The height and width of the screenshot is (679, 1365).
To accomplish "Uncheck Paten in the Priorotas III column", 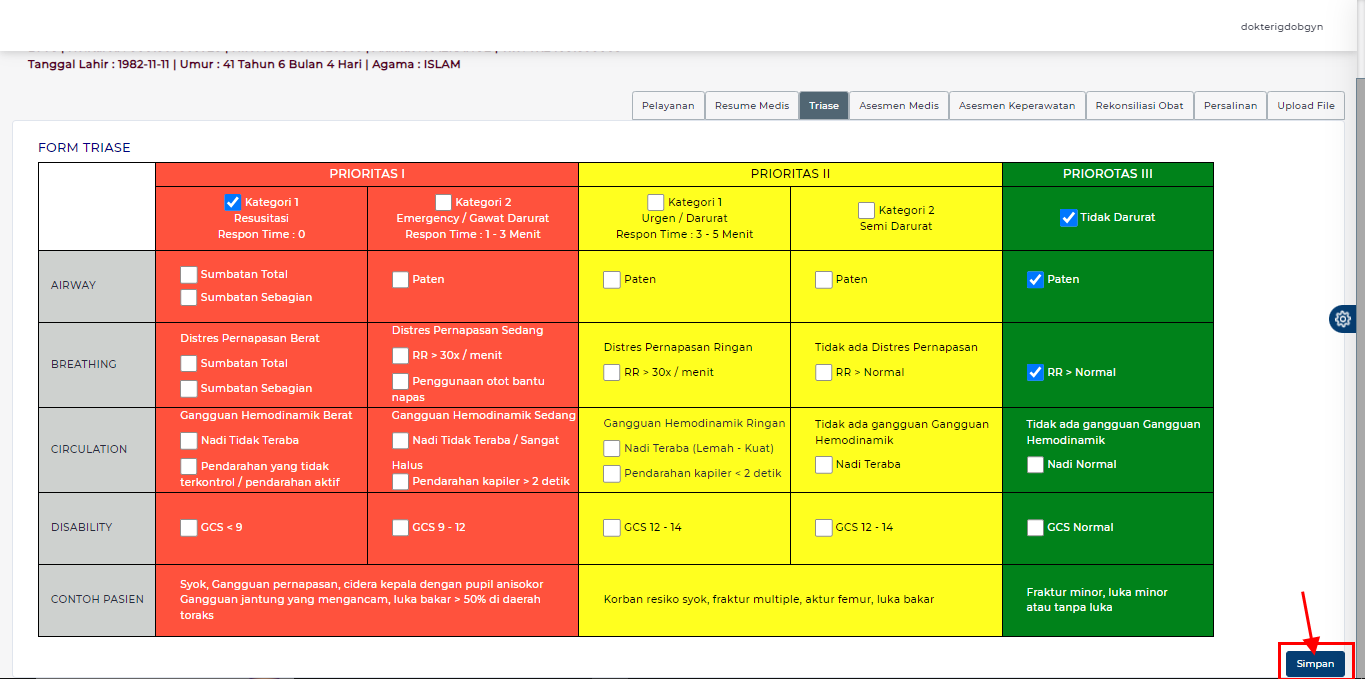I will click(x=1035, y=278).
